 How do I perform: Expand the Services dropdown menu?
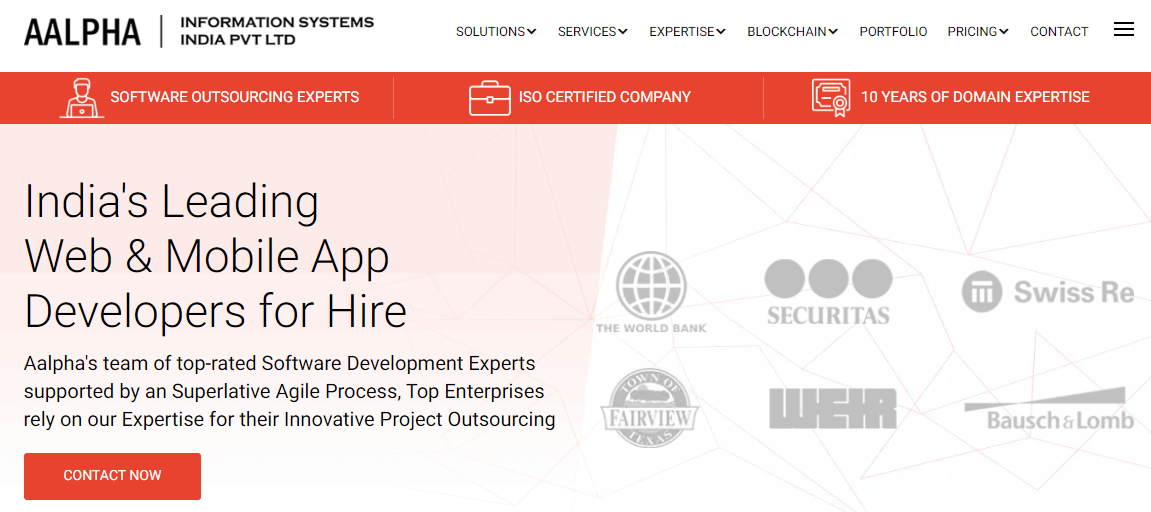[x=593, y=32]
